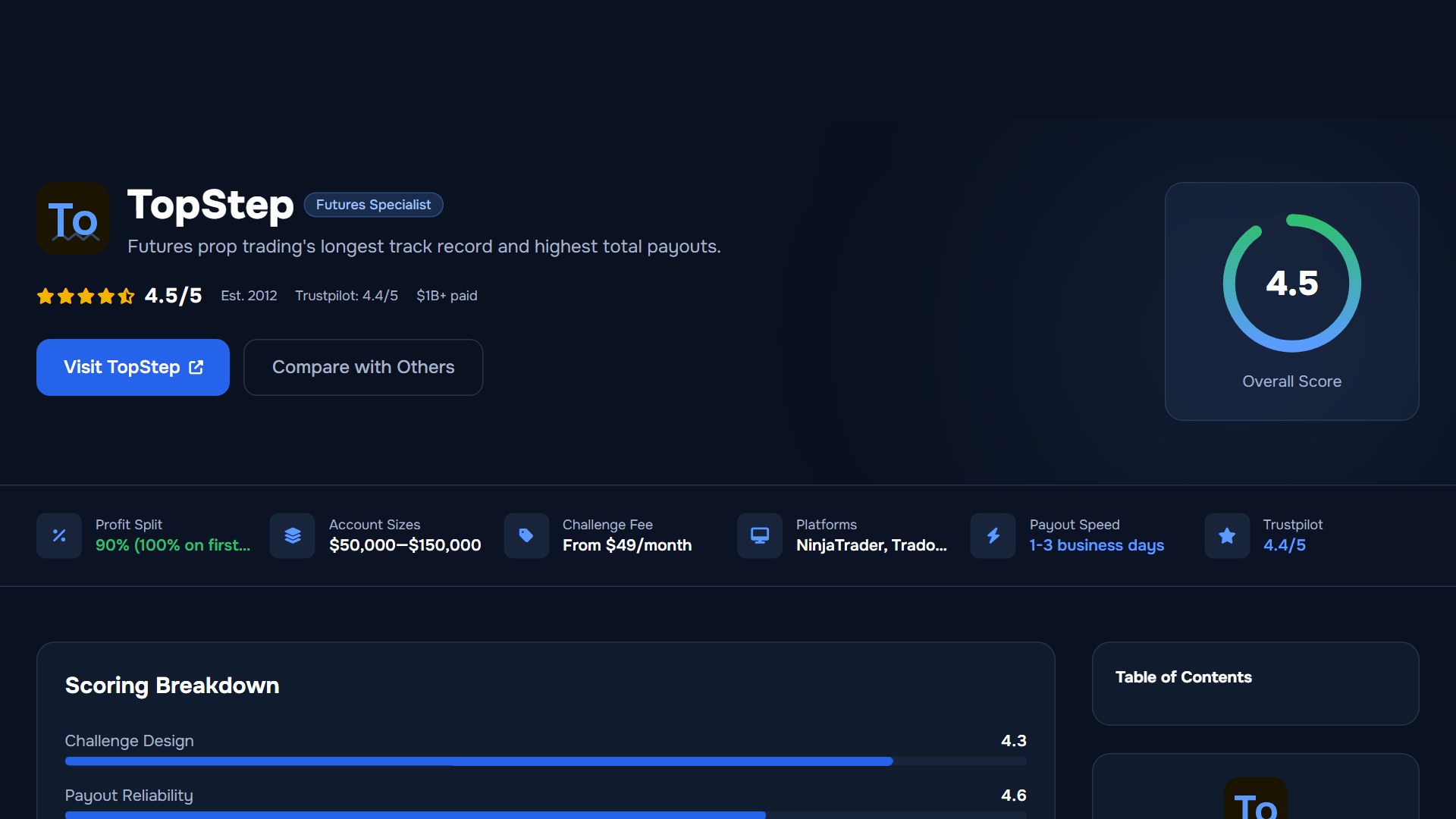Click the Payout Speed lightning icon
The height and width of the screenshot is (819, 1456).
pos(993,536)
